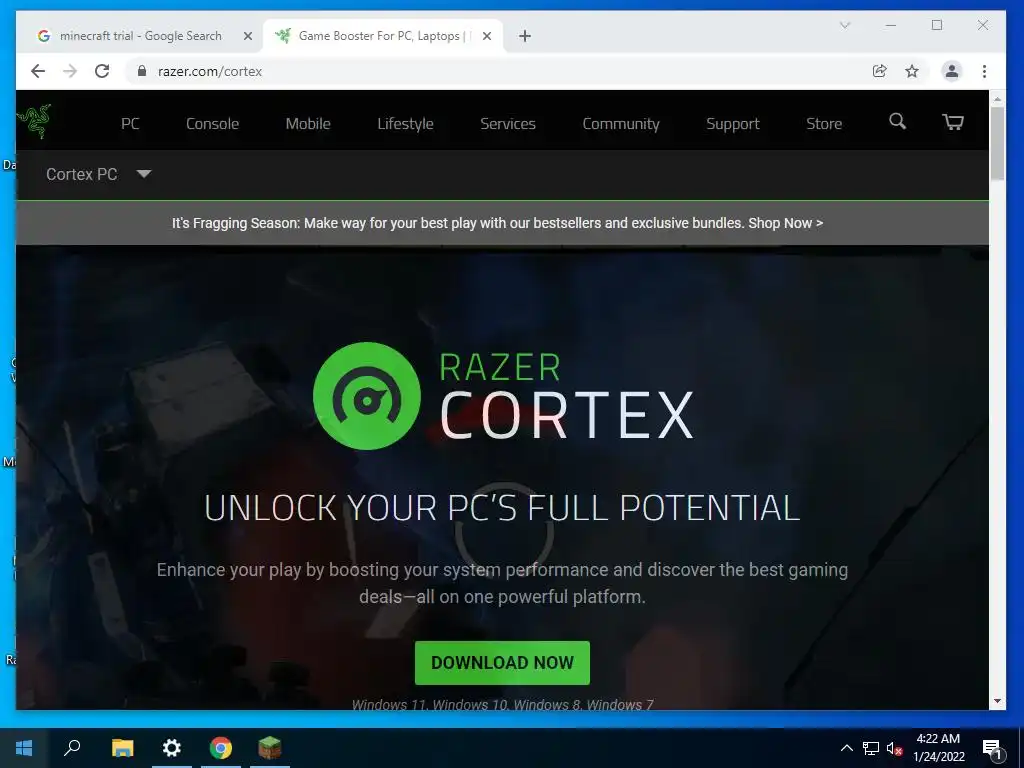Screen dimensions: 1024x768
Task: Select the Game Booster For PC tab
Action: tap(383, 36)
